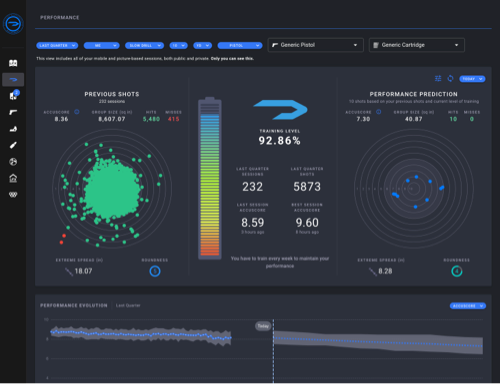Click the 8.59 last session AccuScore
500x384 pixels.
(x=252, y=222)
